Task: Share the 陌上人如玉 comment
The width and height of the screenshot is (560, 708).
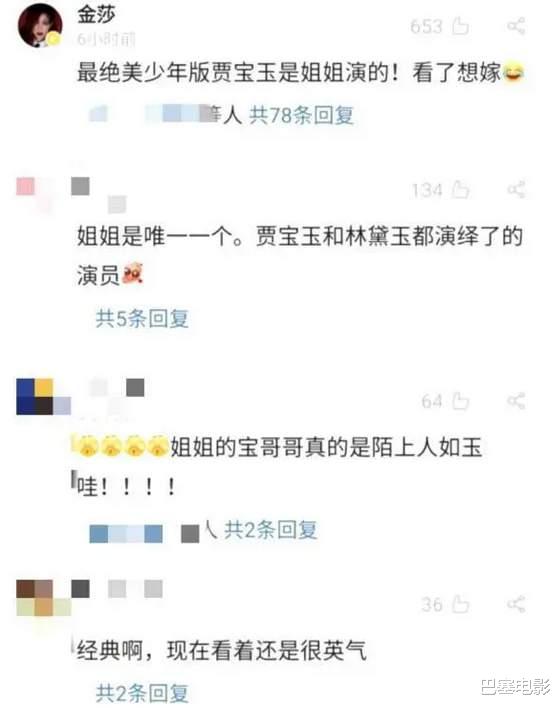Action: [x=516, y=401]
